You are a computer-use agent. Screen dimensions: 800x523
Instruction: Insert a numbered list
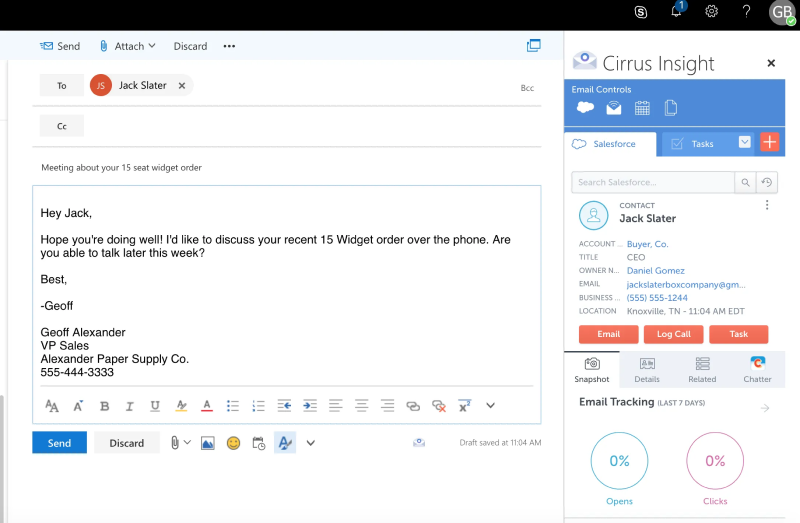pos(258,406)
